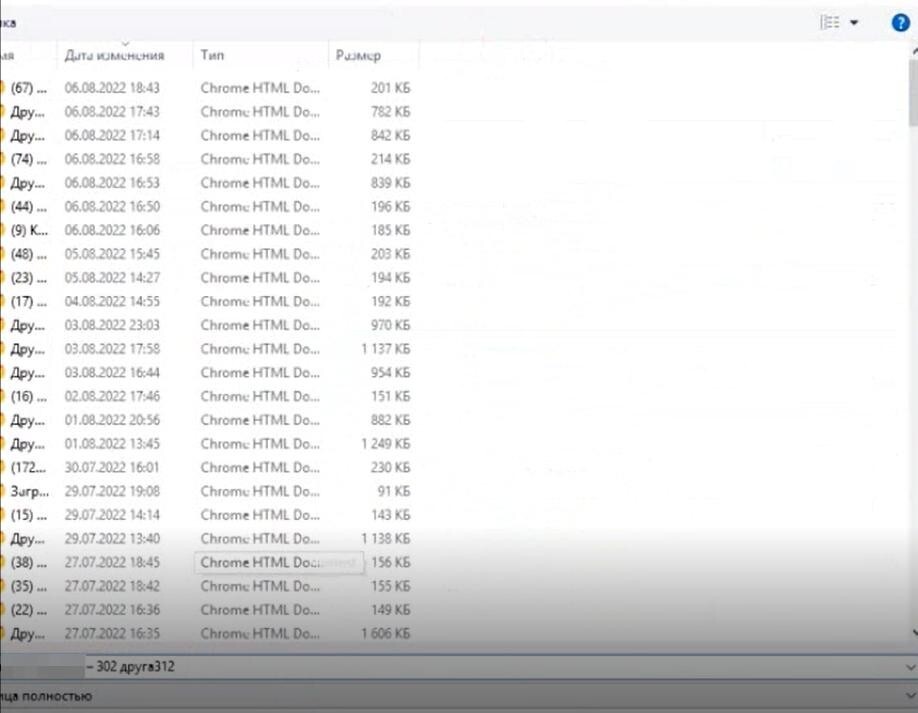This screenshot has width=918, height=713.
Task: Select the file named (17) ...
Action: (x=28, y=301)
